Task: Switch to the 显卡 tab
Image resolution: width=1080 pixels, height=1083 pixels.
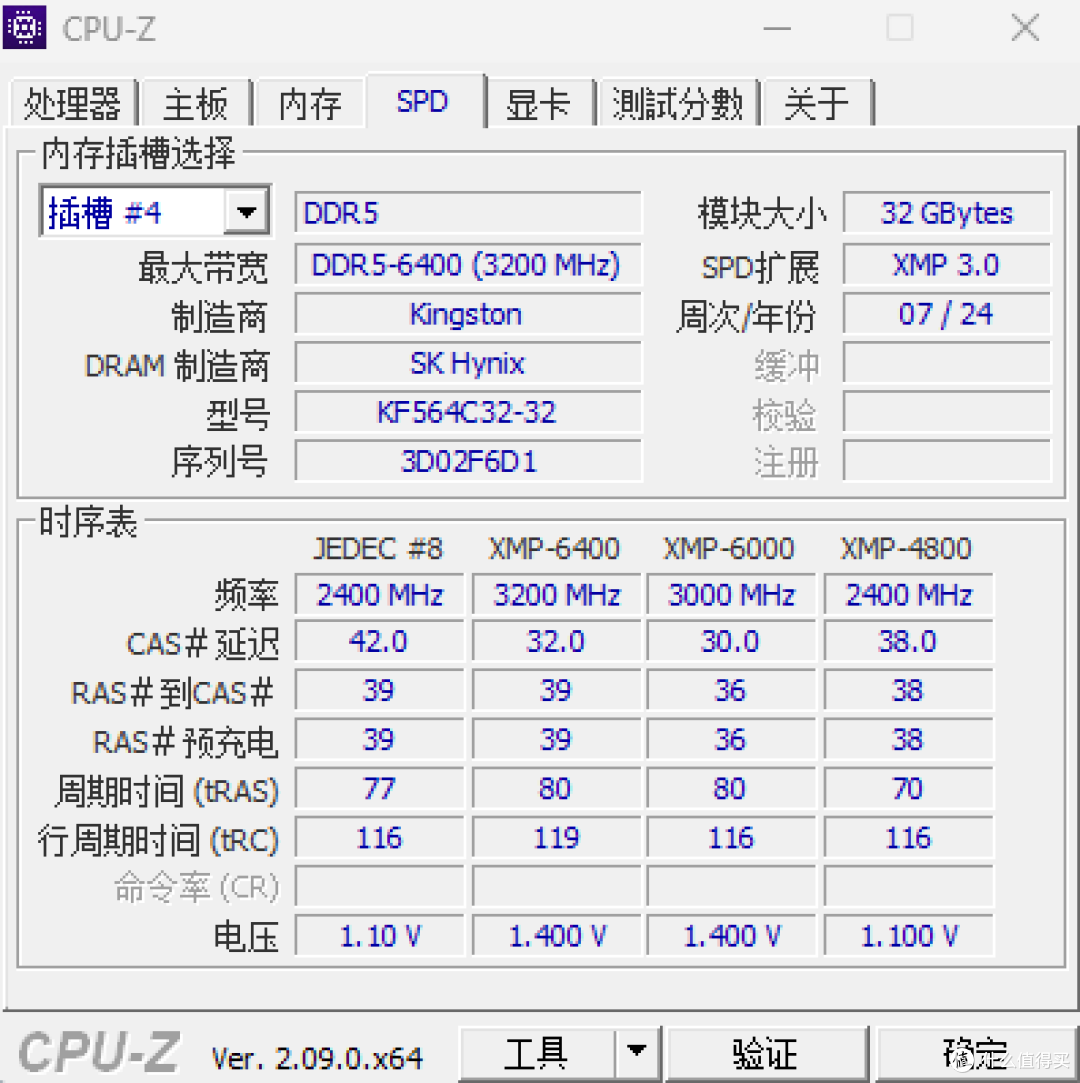Action: (x=539, y=103)
